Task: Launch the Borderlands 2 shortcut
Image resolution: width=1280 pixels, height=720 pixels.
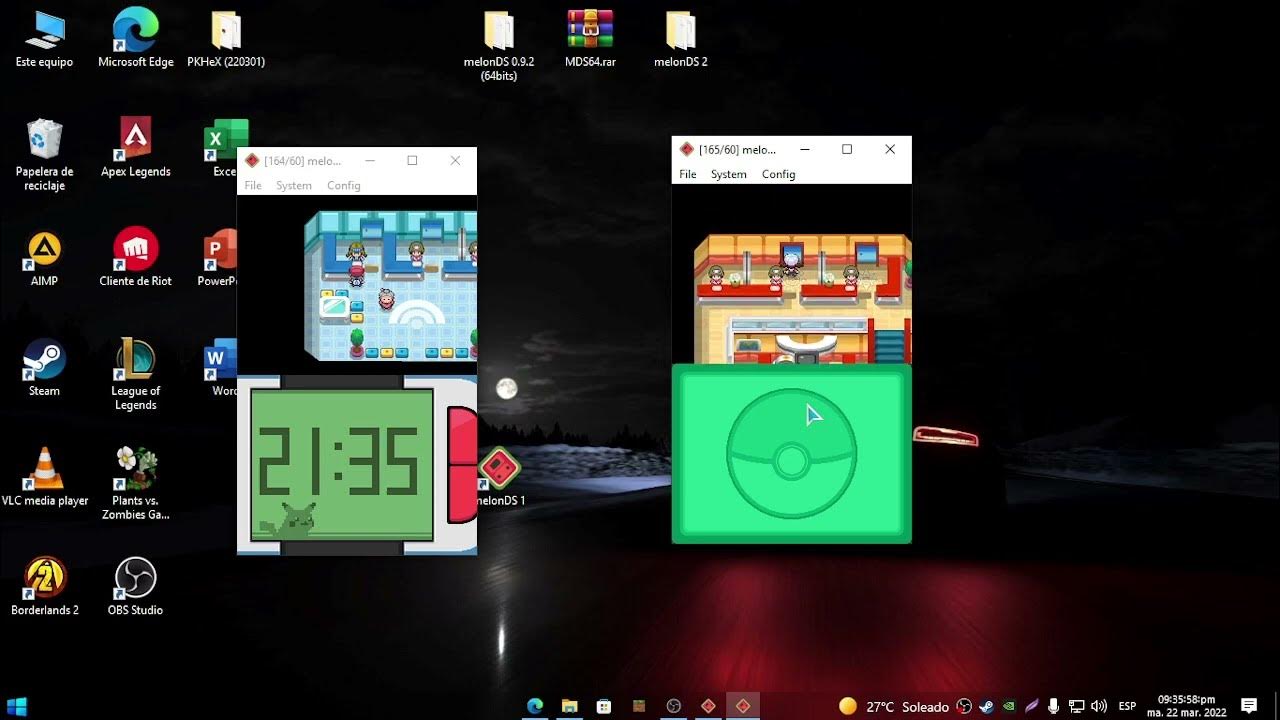Action: [x=44, y=587]
